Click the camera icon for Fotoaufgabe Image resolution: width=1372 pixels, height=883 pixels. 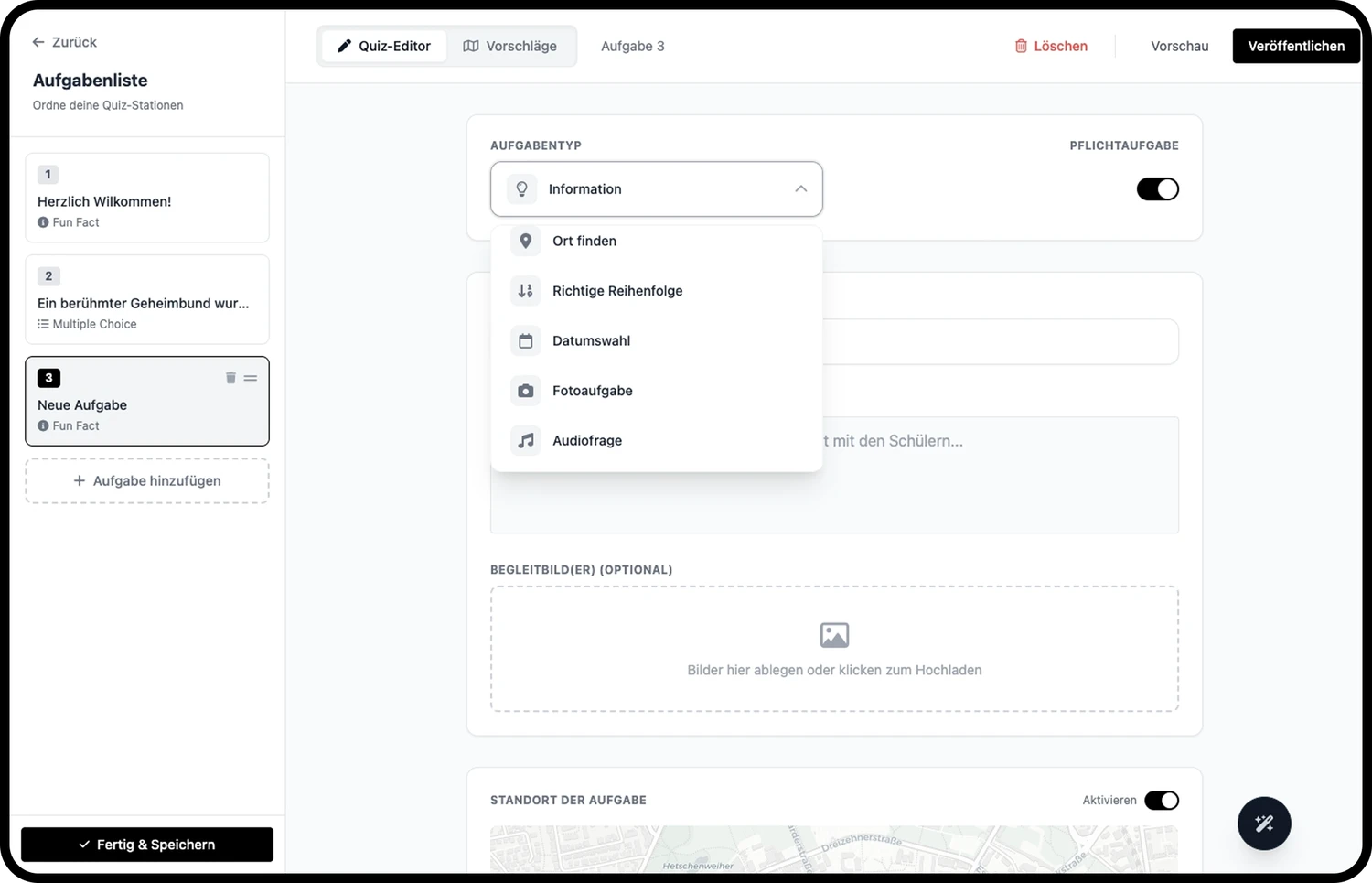pyautogui.click(x=526, y=391)
